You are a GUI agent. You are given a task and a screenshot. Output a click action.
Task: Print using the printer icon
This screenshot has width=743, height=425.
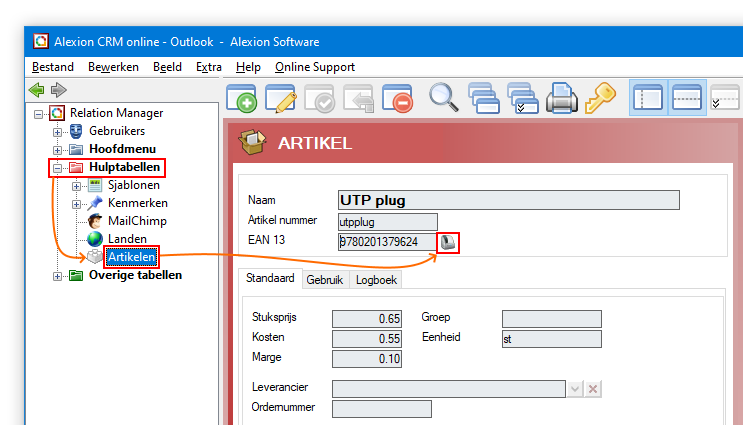click(562, 98)
